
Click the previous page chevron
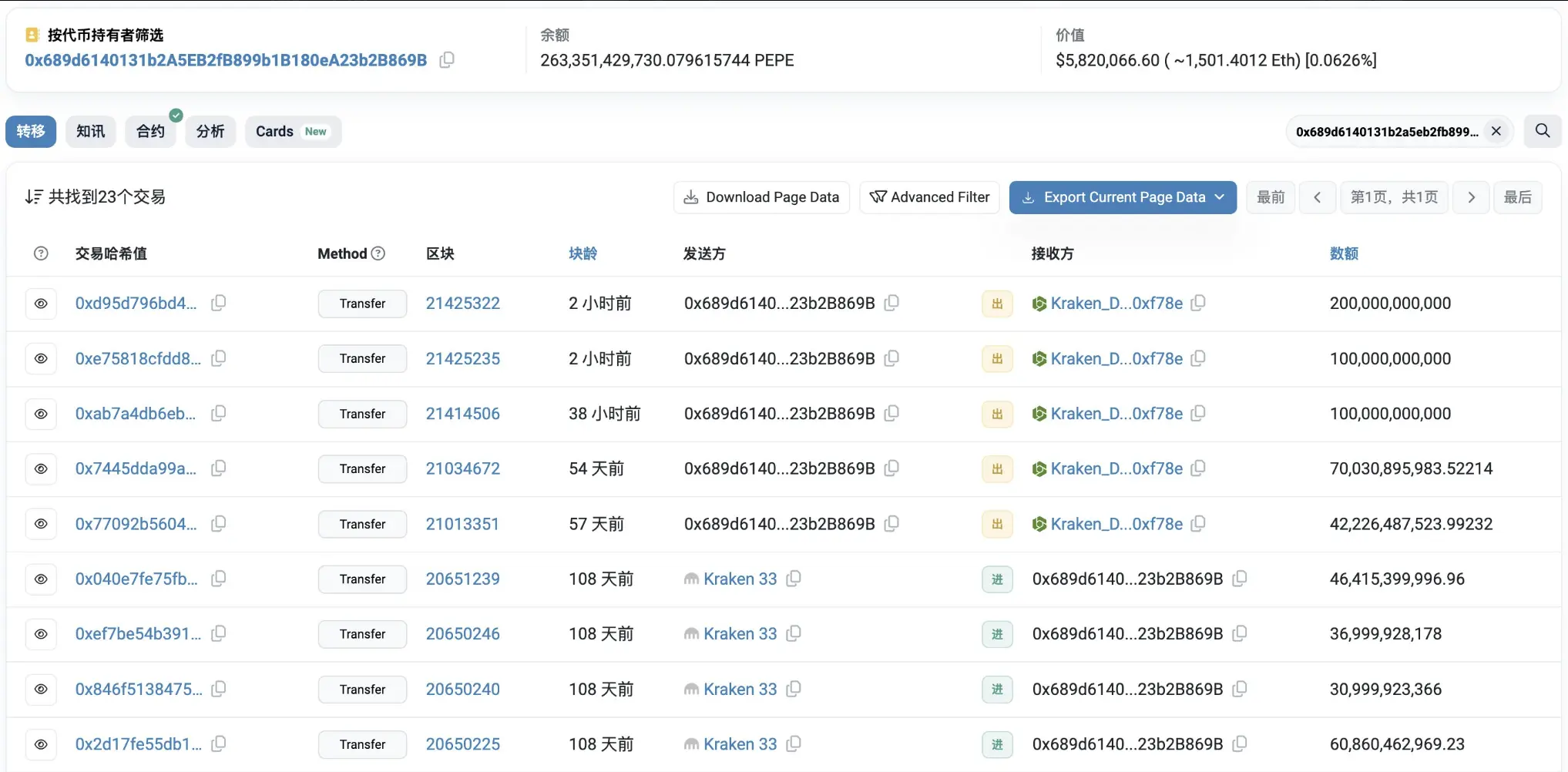[1318, 197]
